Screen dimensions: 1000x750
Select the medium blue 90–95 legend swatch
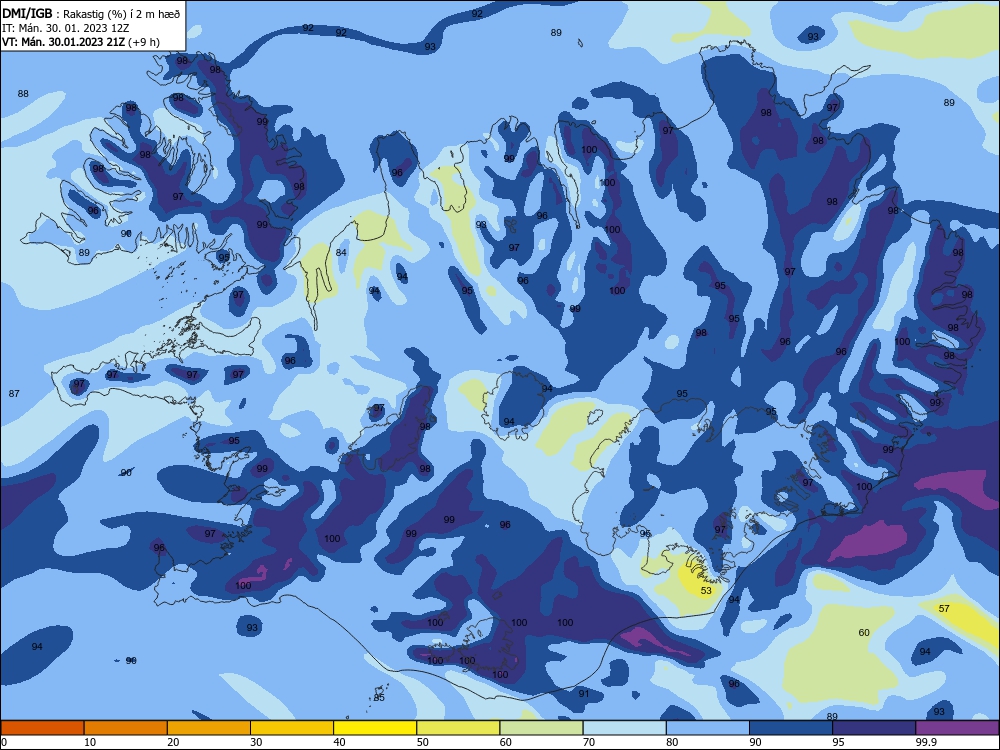click(x=791, y=728)
